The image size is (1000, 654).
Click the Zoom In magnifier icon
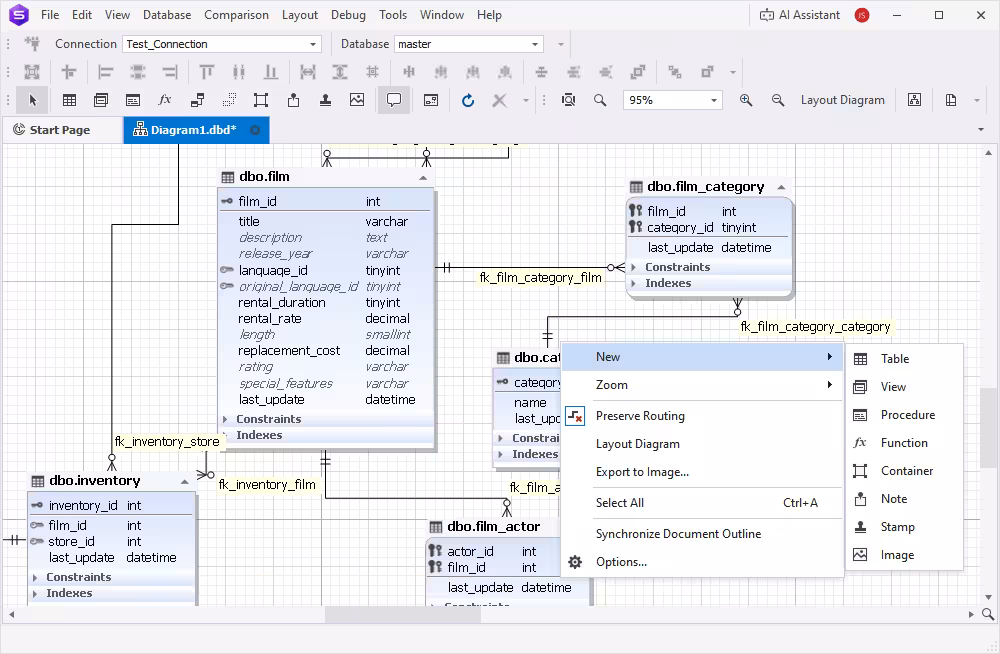click(x=746, y=100)
